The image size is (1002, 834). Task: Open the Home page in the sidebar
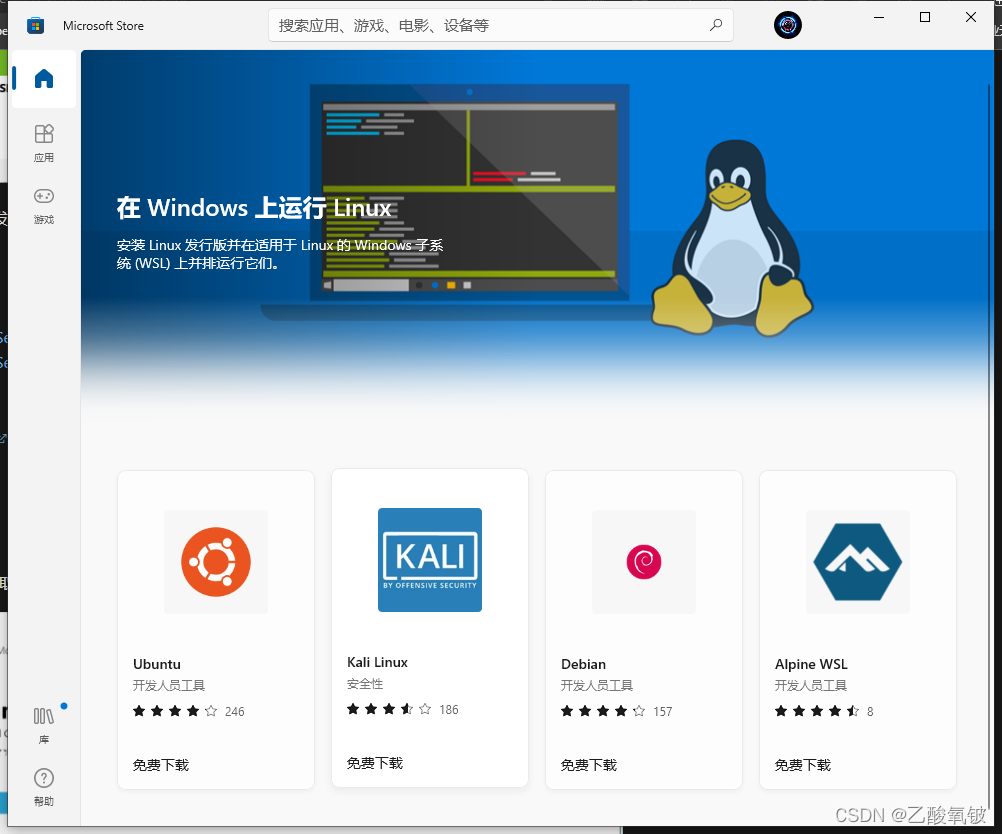point(43,79)
